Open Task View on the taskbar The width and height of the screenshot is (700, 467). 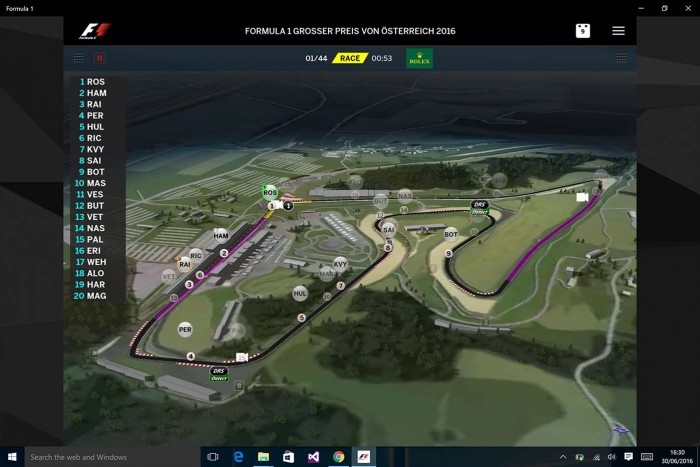coord(213,457)
